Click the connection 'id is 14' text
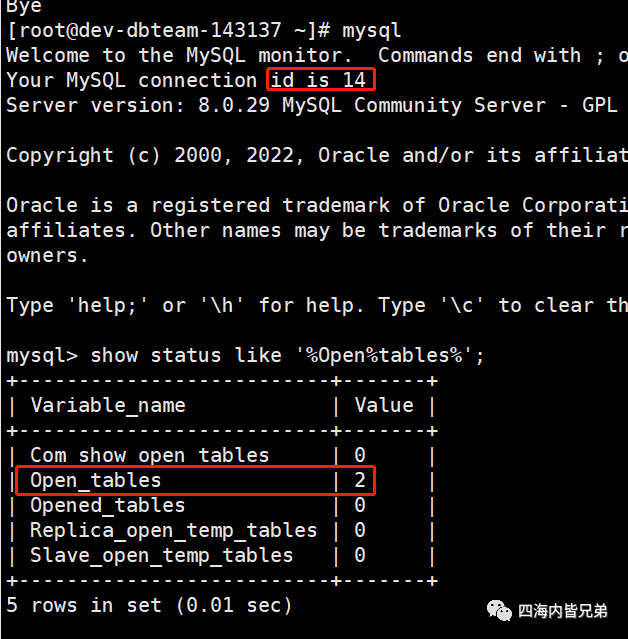This screenshot has height=639, width=628. tap(318, 79)
